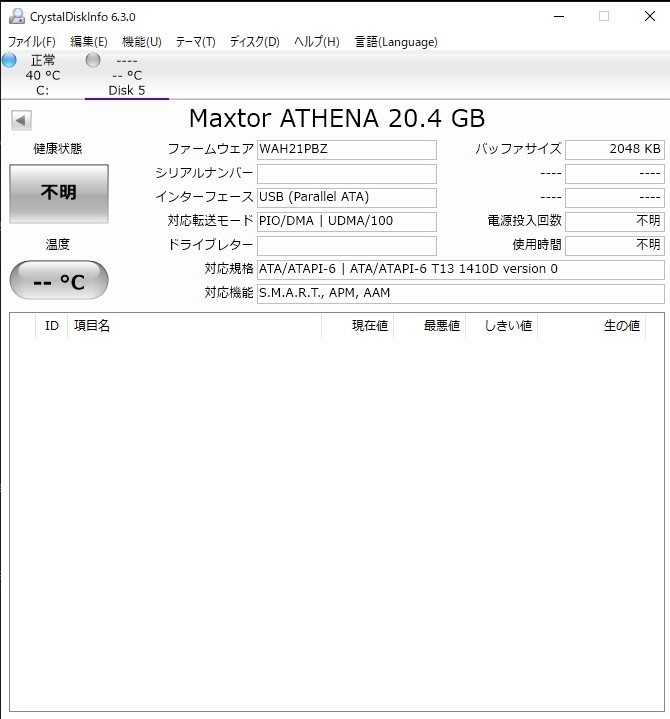Open the 機能(U) menu
This screenshot has height=719, width=670.
coord(142,42)
